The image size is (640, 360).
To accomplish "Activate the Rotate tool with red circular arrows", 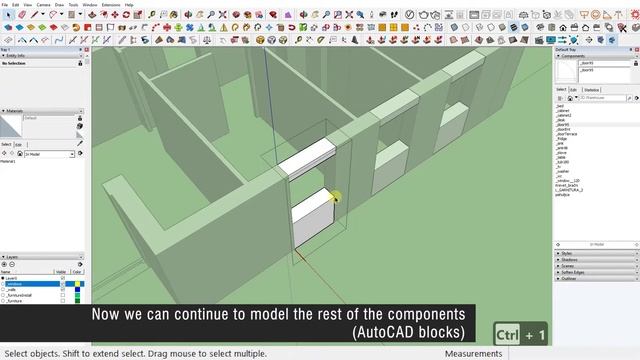I will point(126,15).
